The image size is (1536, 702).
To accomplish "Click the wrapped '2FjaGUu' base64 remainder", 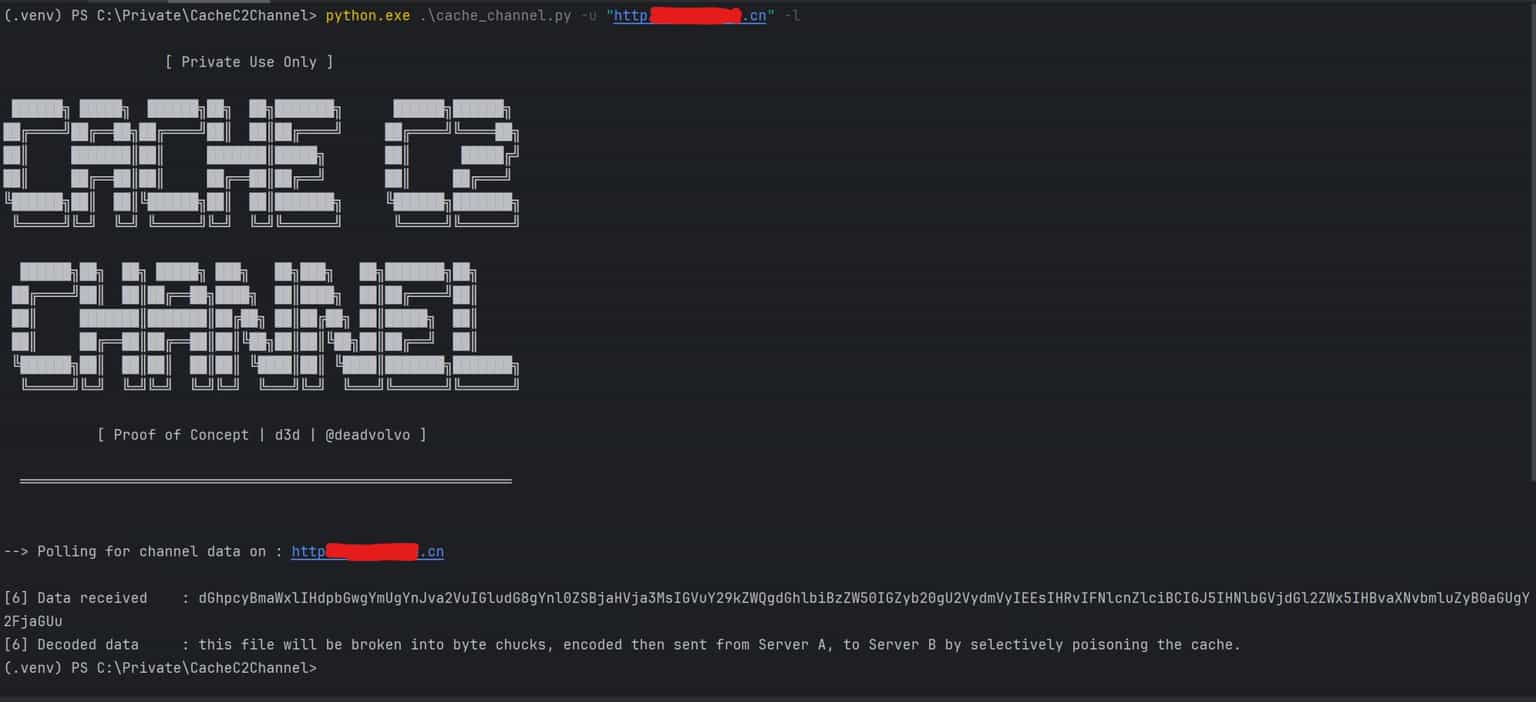I will pyautogui.click(x=33, y=622).
